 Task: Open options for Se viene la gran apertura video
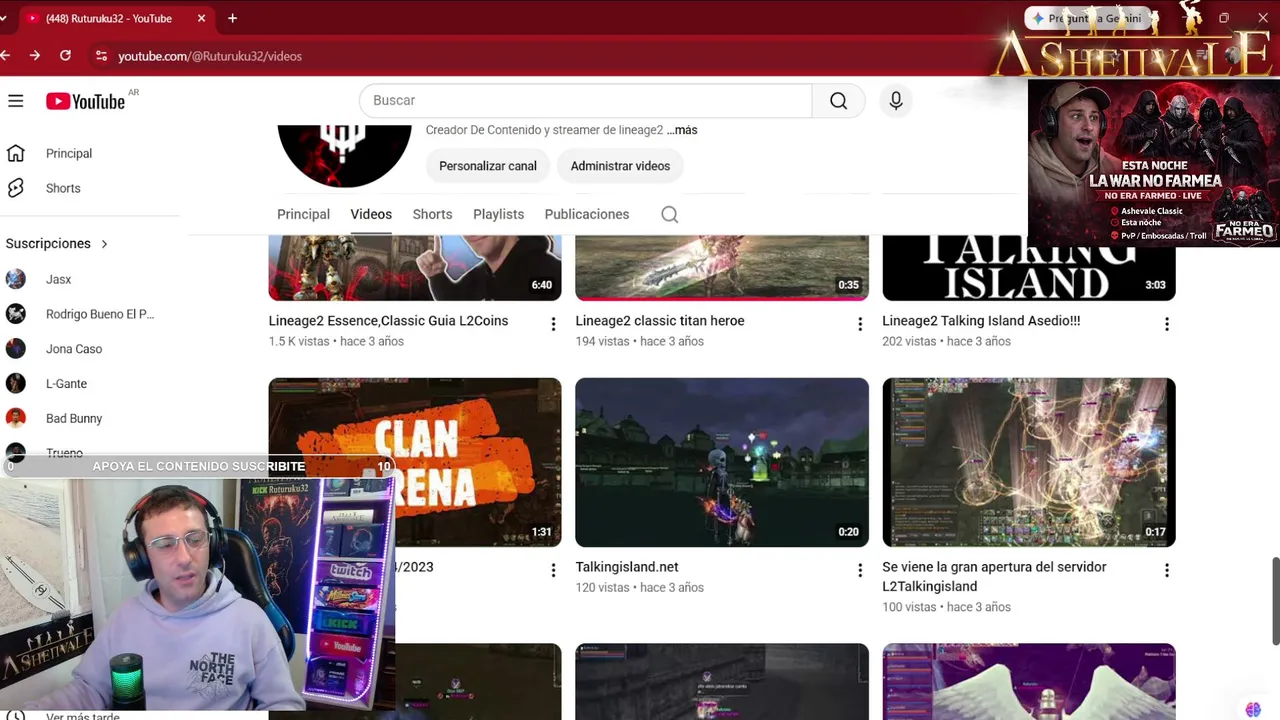1167,570
